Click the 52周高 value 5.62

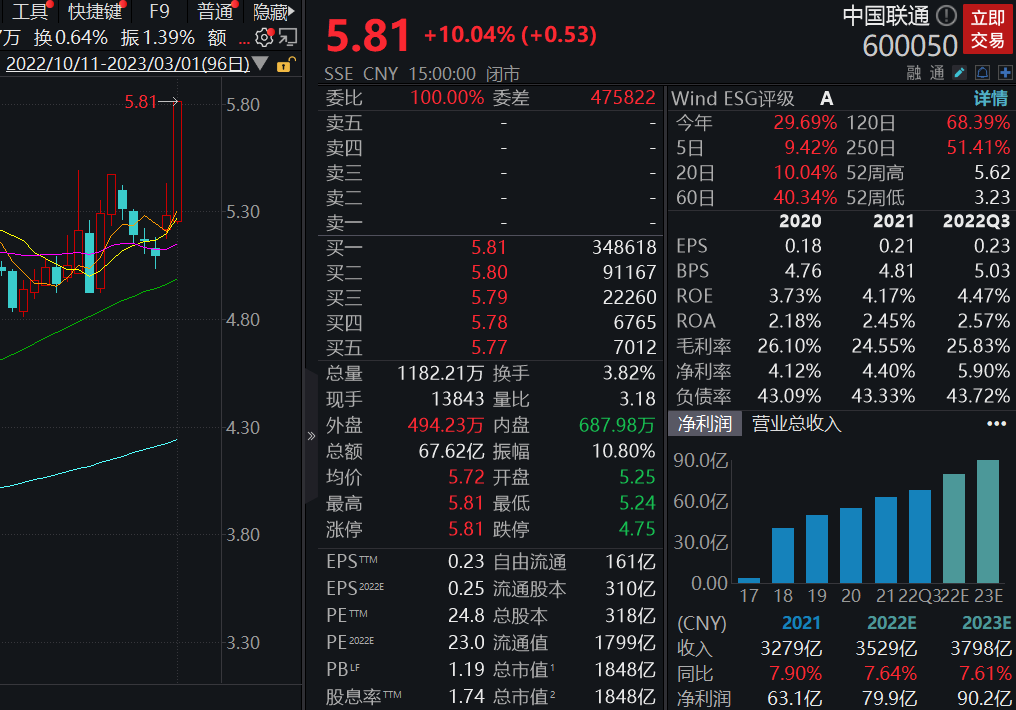pos(992,172)
